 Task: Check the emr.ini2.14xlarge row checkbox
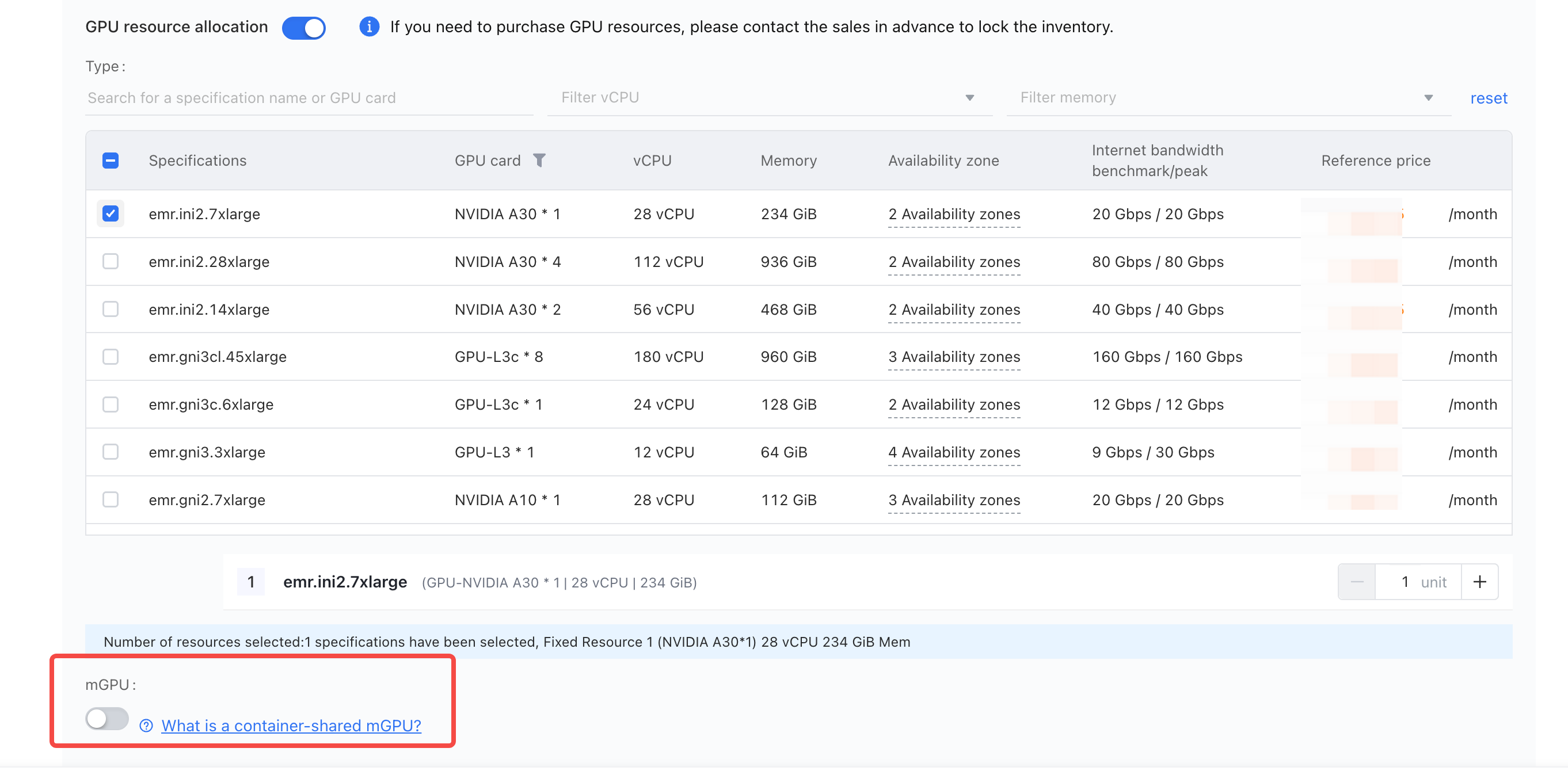tap(110, 309)
